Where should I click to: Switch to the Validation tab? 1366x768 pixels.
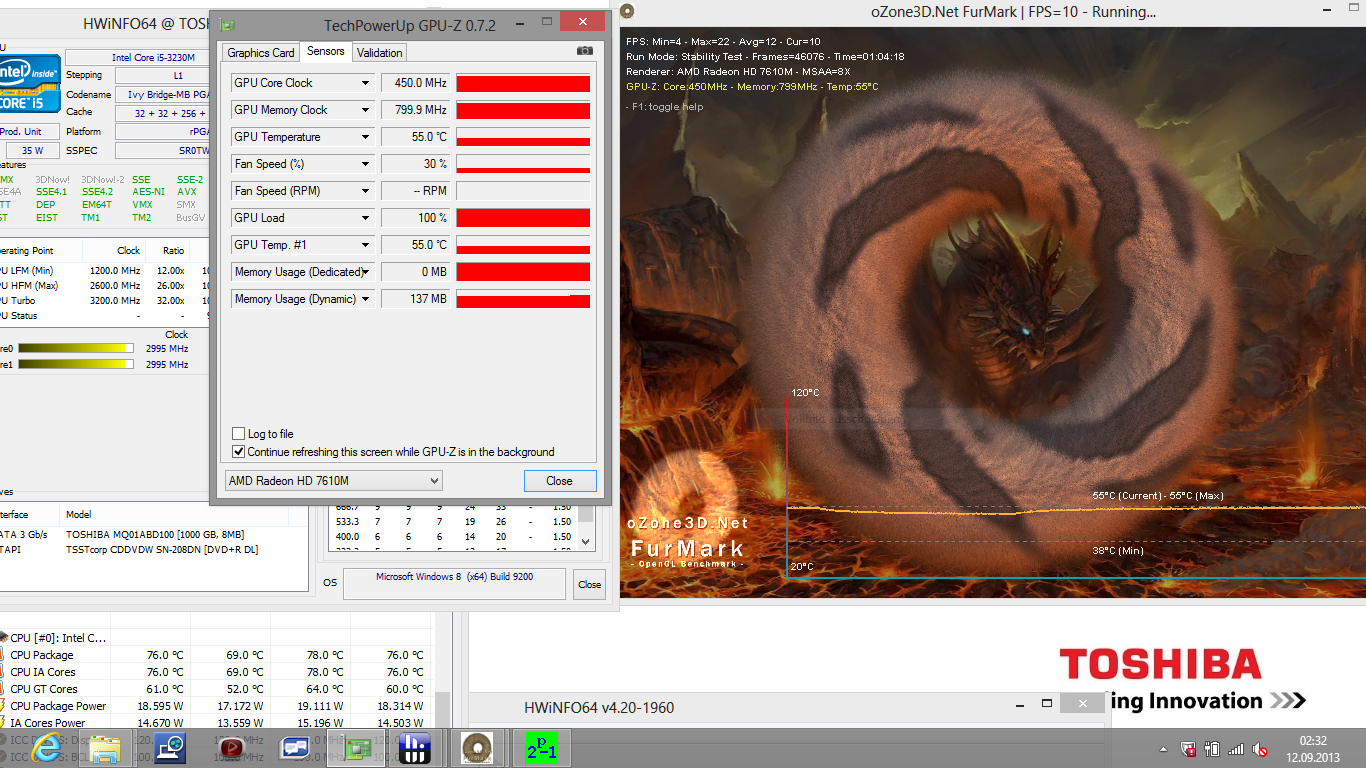380,53
